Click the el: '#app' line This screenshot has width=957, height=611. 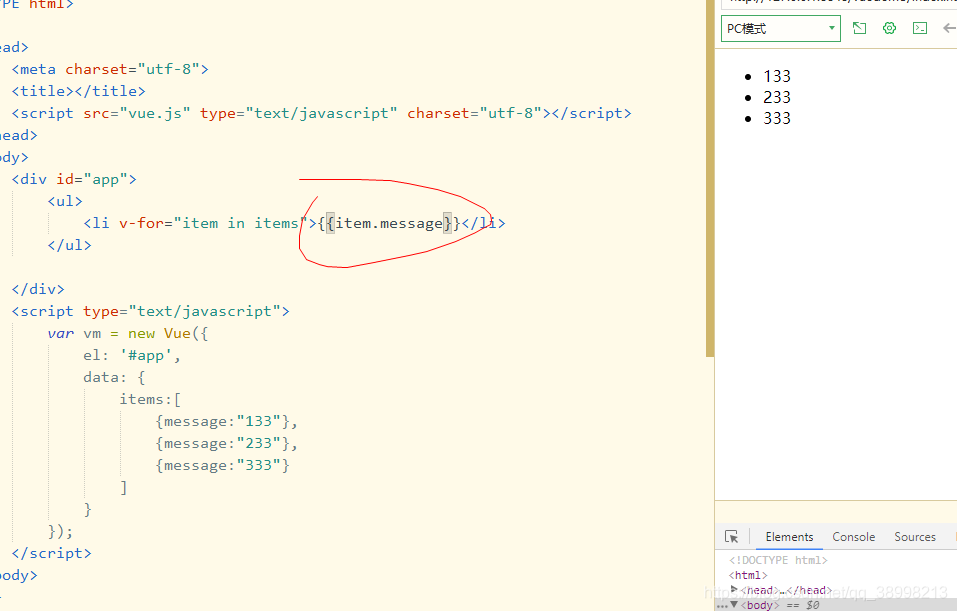pos(132,355)
